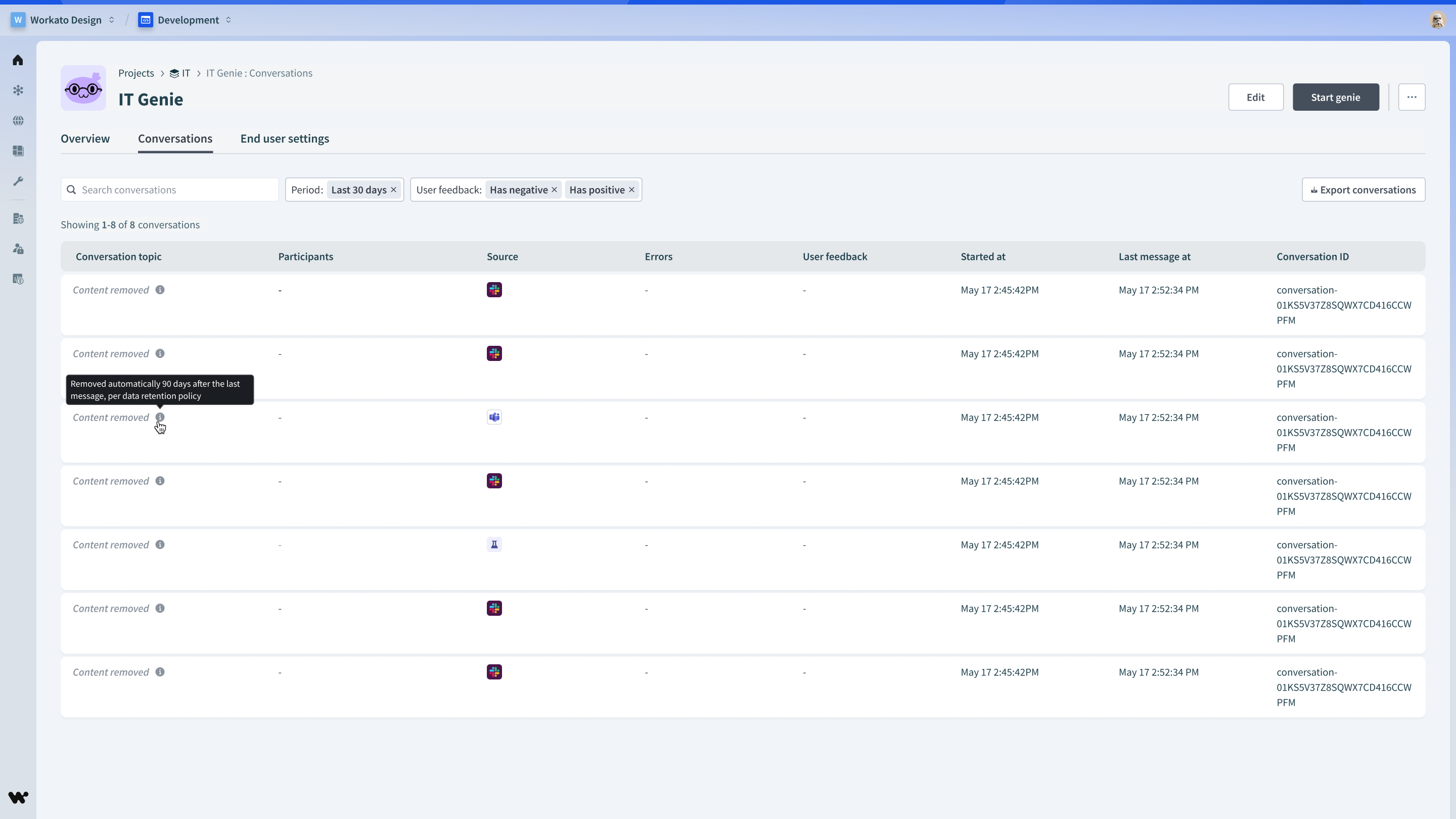Click the Participants column header
Screen dimensions: 1456x819
[306, 257]
